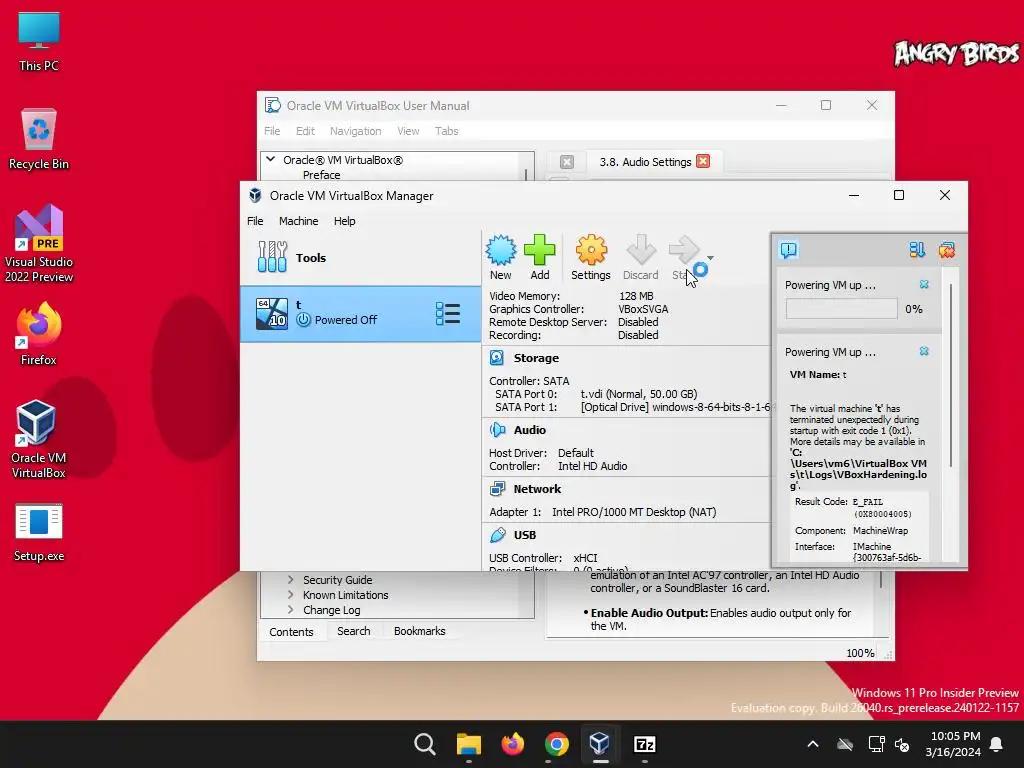
Task: Switch to the Contents tab in User Manual
Action: point(291,632)
